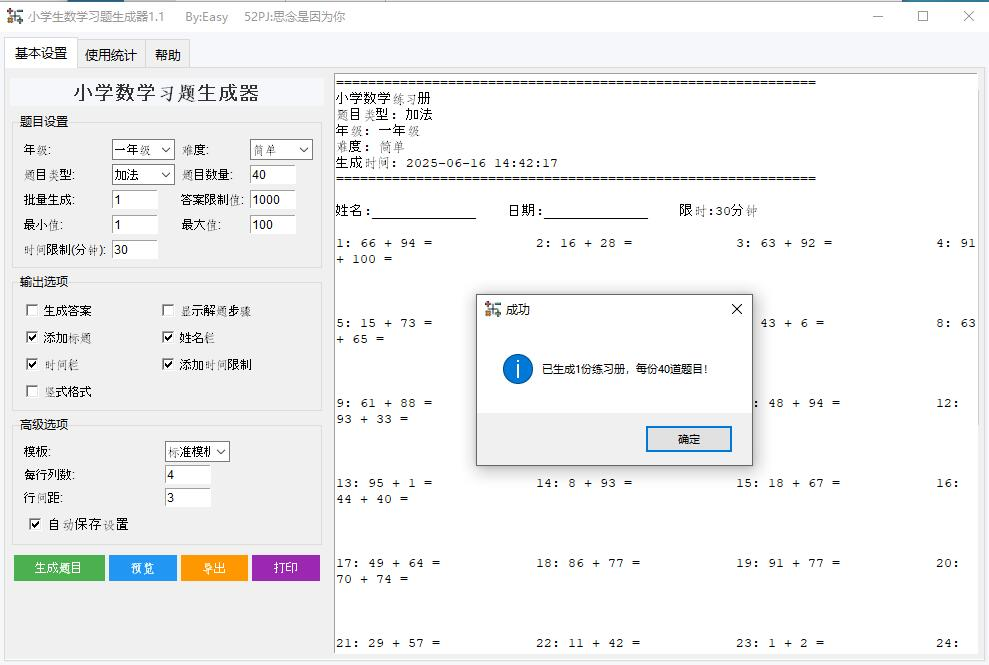This screenshot has height=665, width=989.
Task: Switch to the 基本设置 tab
Action: pyautogui.click(x=41, y=54)
